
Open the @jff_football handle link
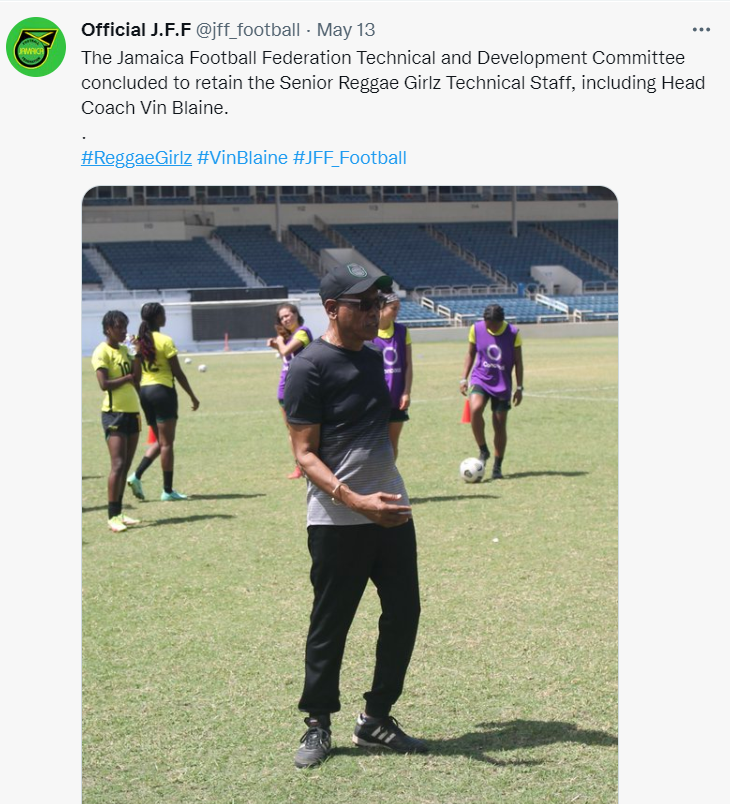pos(248,30)
